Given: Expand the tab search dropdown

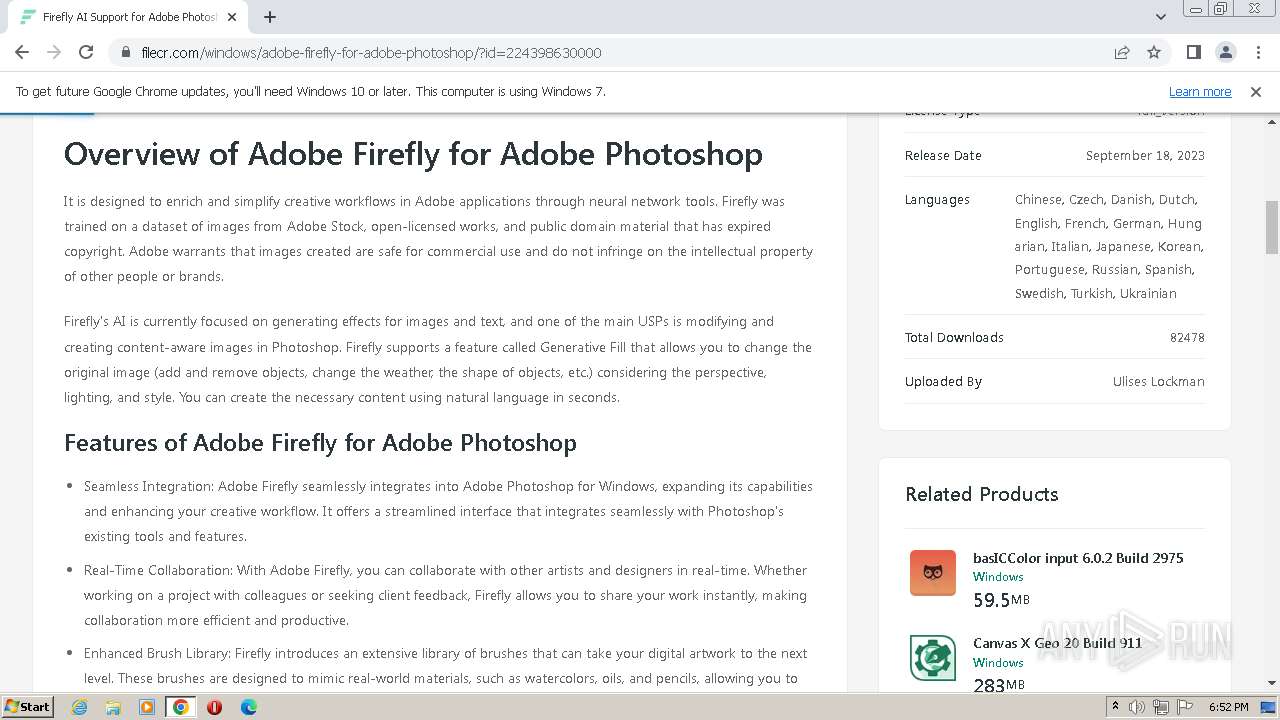Looking at the screenshot, I should (1160, 17).
